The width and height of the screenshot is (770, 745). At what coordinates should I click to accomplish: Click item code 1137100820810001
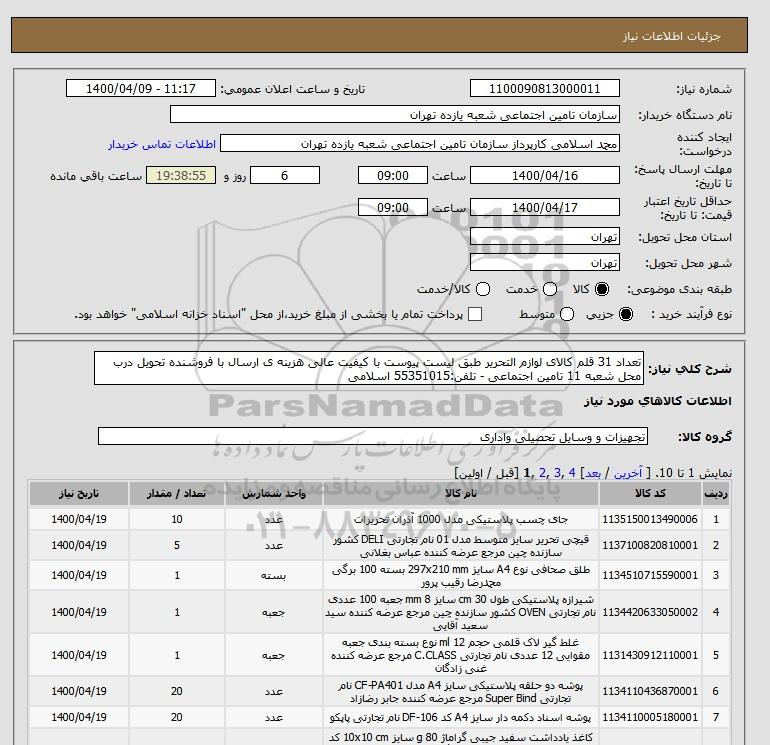650,545
